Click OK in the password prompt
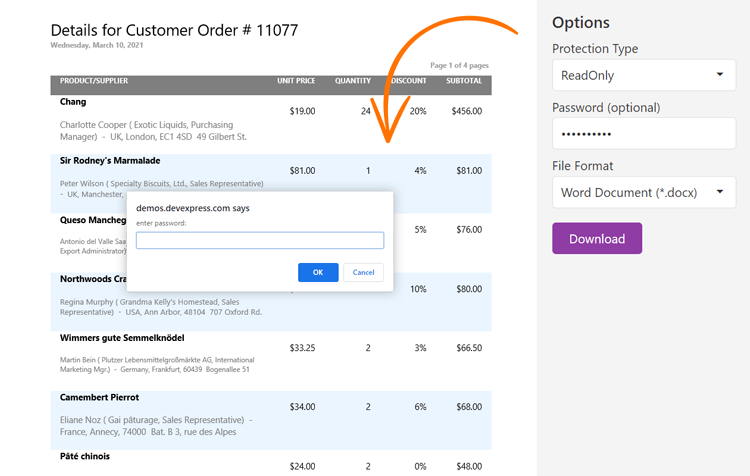The height and width of the screenshot is (476, 750). (x=318, y=272)
